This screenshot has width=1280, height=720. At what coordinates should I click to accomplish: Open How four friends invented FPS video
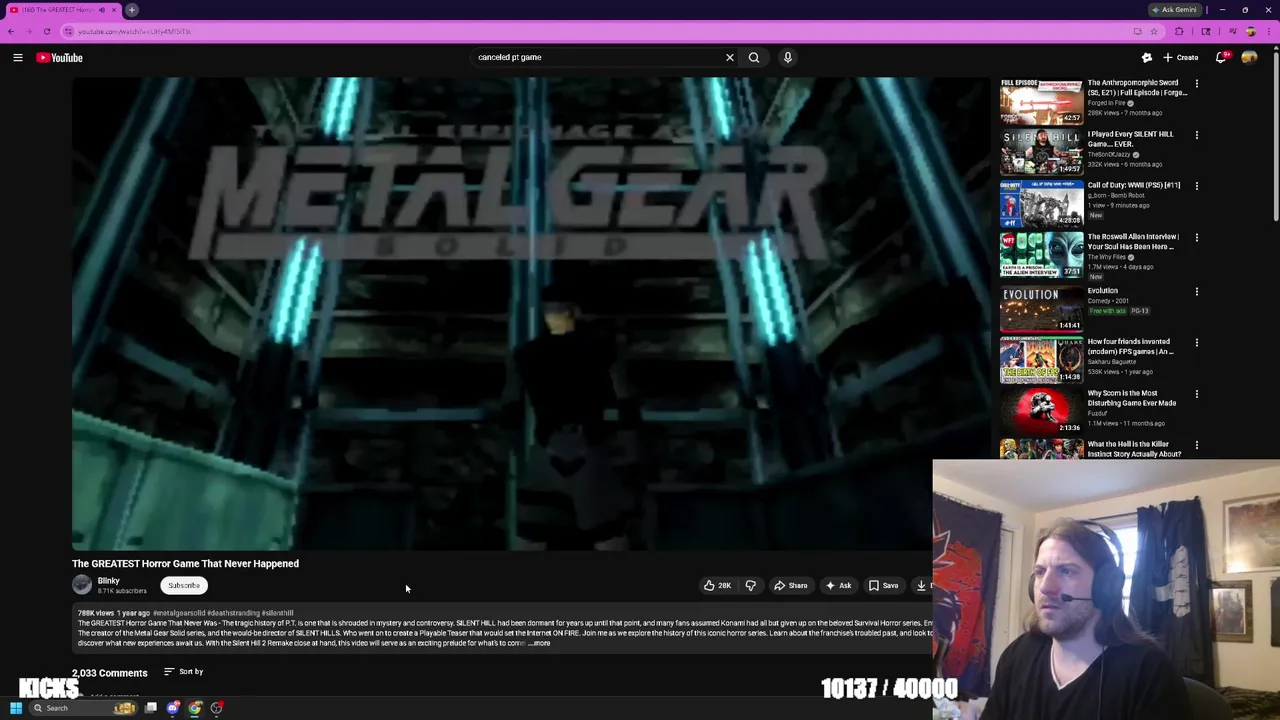[1041, 359]
